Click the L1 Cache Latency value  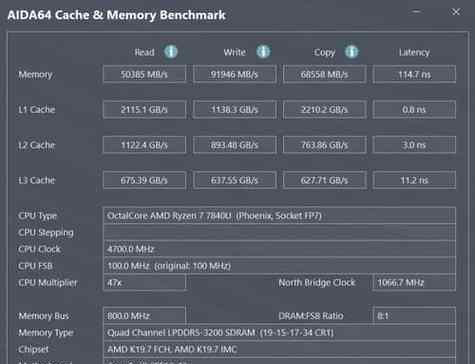pyautogui.click(x=414, y=109)
